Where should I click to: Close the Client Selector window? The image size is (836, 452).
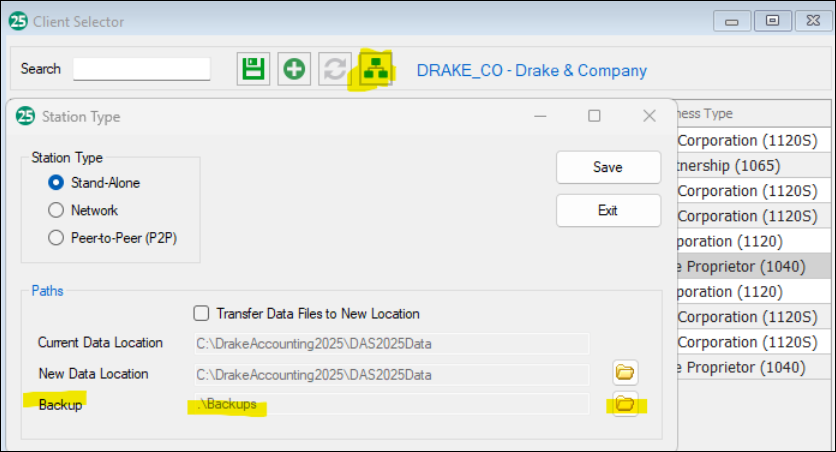coord(813,21)
